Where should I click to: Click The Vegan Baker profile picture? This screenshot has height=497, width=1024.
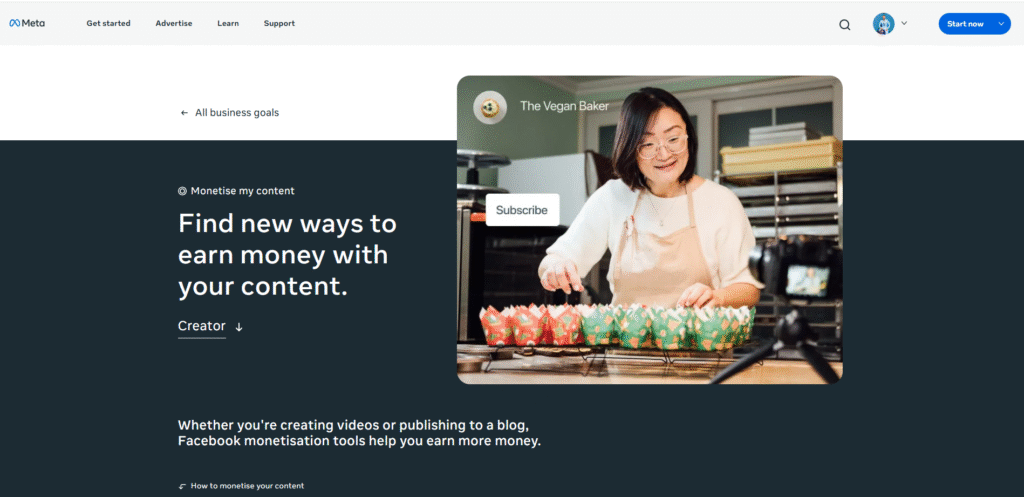coord(490,108)
